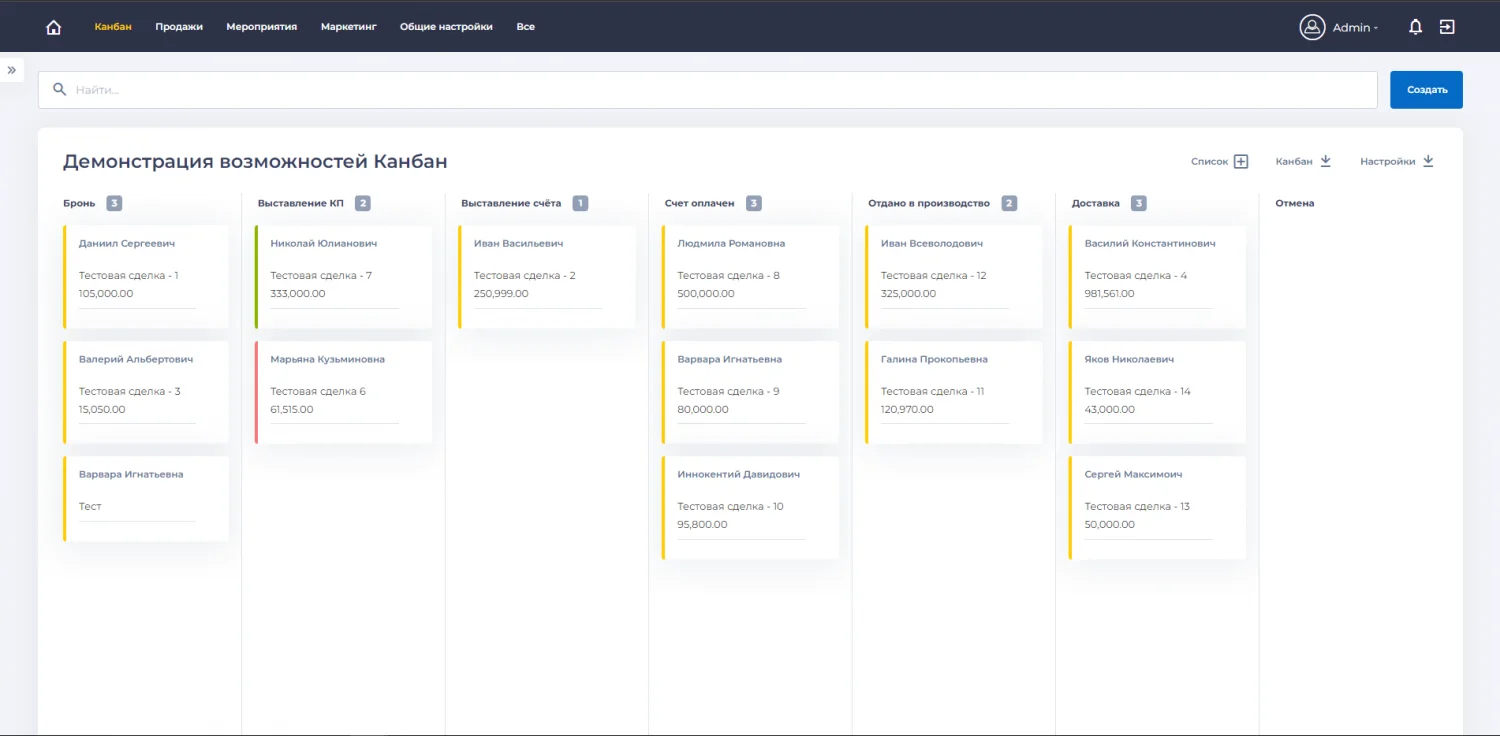
Task: Click the plus icon next to Список
Action: [1241, 161]
